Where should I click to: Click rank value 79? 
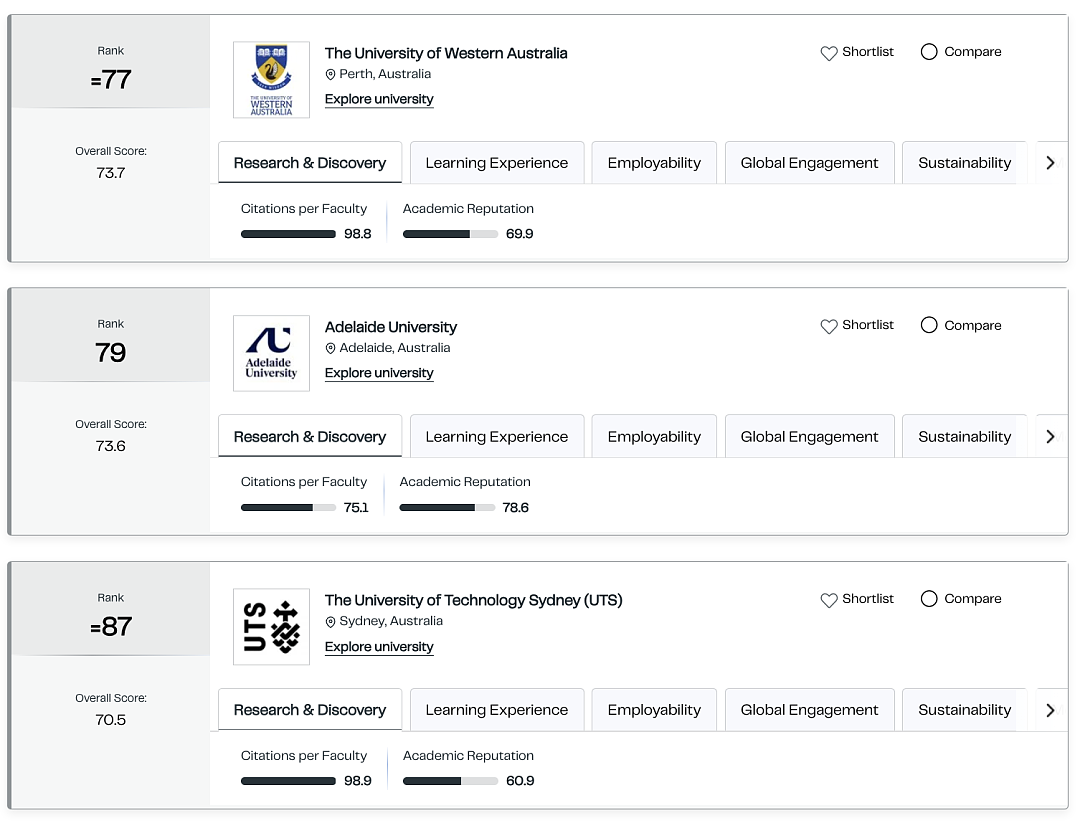[x=111, y=353]
